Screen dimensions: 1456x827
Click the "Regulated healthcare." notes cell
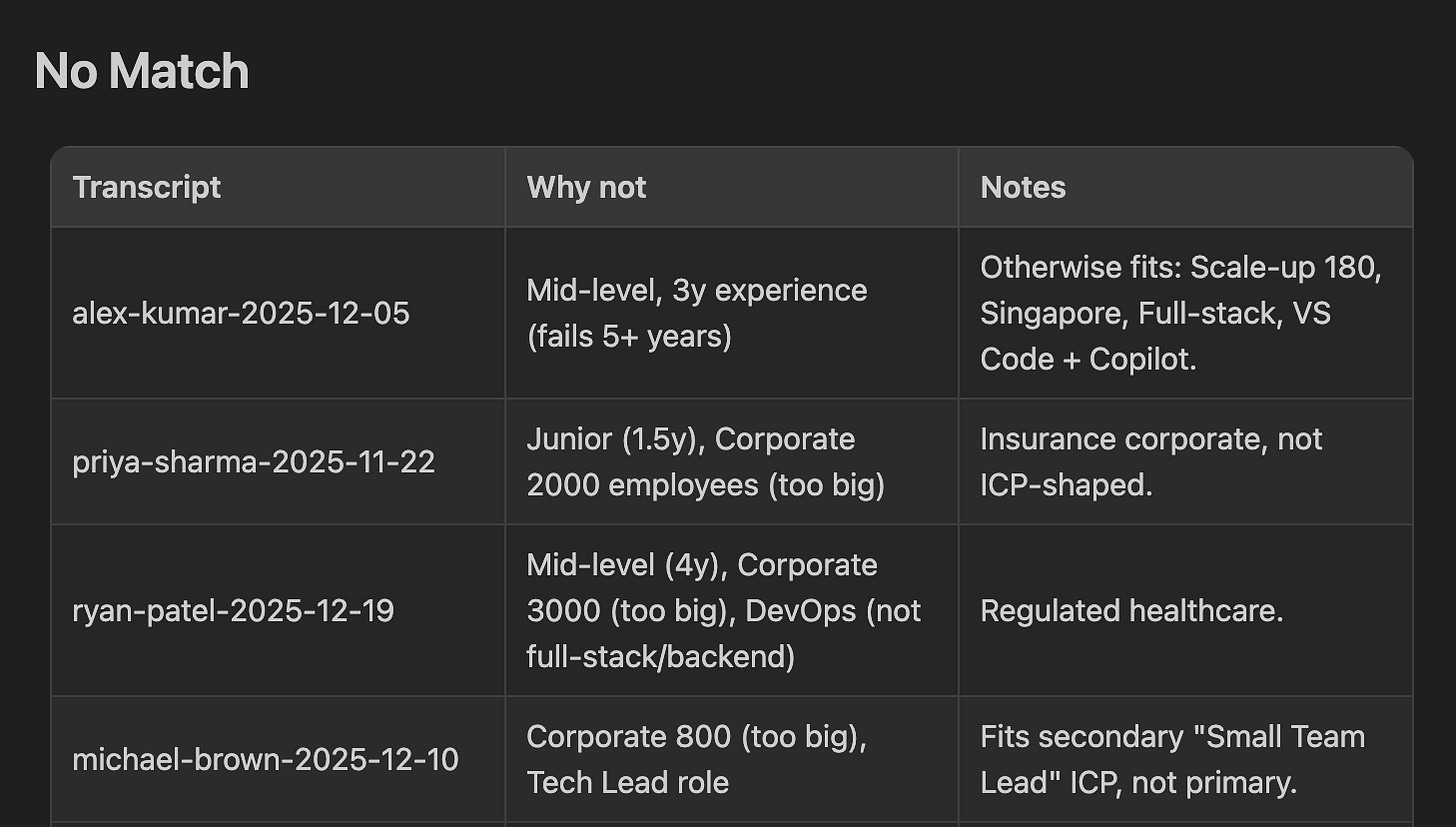click(x=1185, y=610)
